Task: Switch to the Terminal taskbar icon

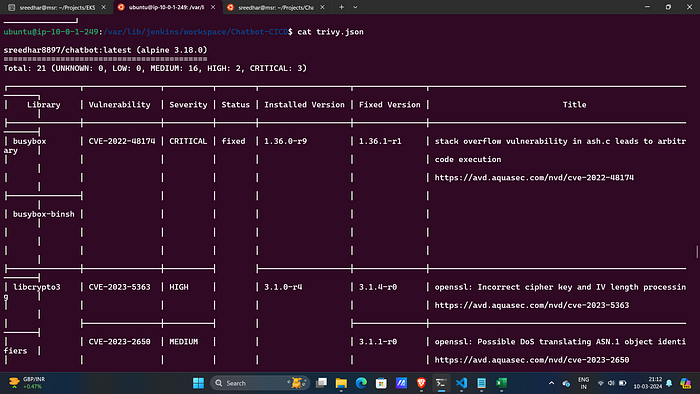Action: click(441, 383)
